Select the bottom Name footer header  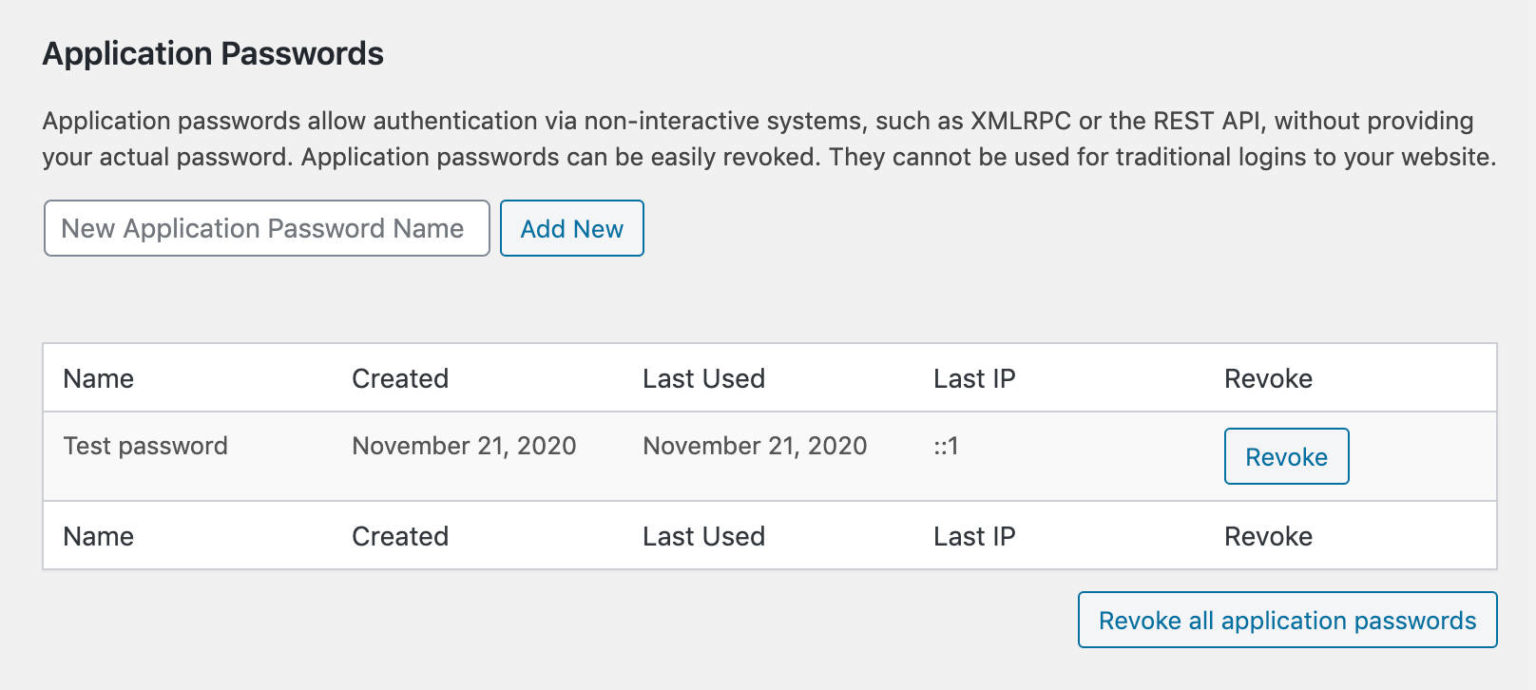(x=98, y=536)
